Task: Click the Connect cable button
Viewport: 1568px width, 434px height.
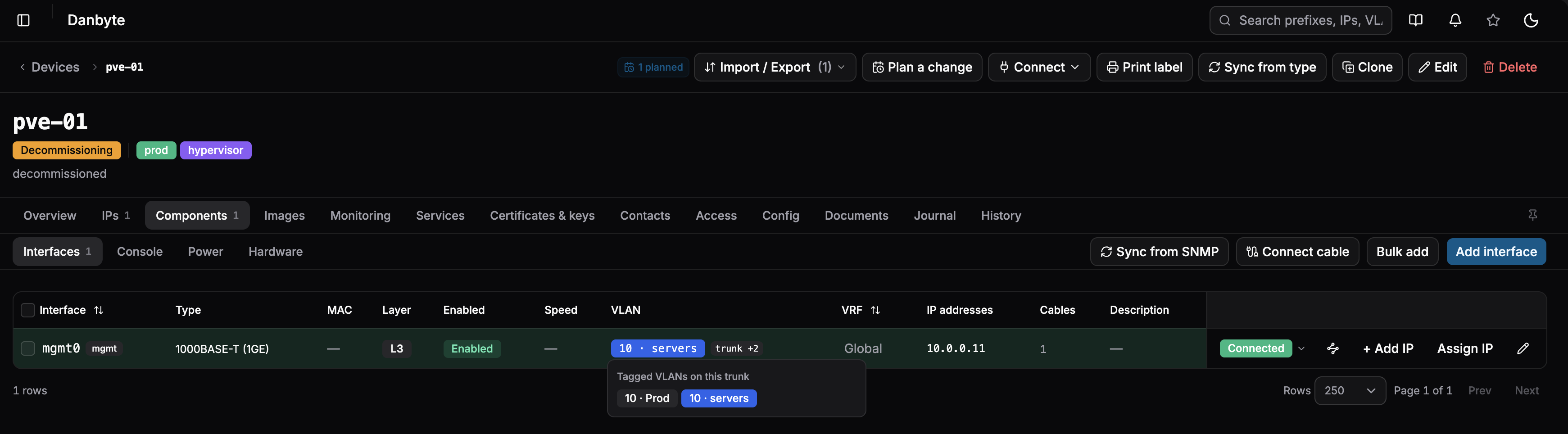Action: [1297, 251]
